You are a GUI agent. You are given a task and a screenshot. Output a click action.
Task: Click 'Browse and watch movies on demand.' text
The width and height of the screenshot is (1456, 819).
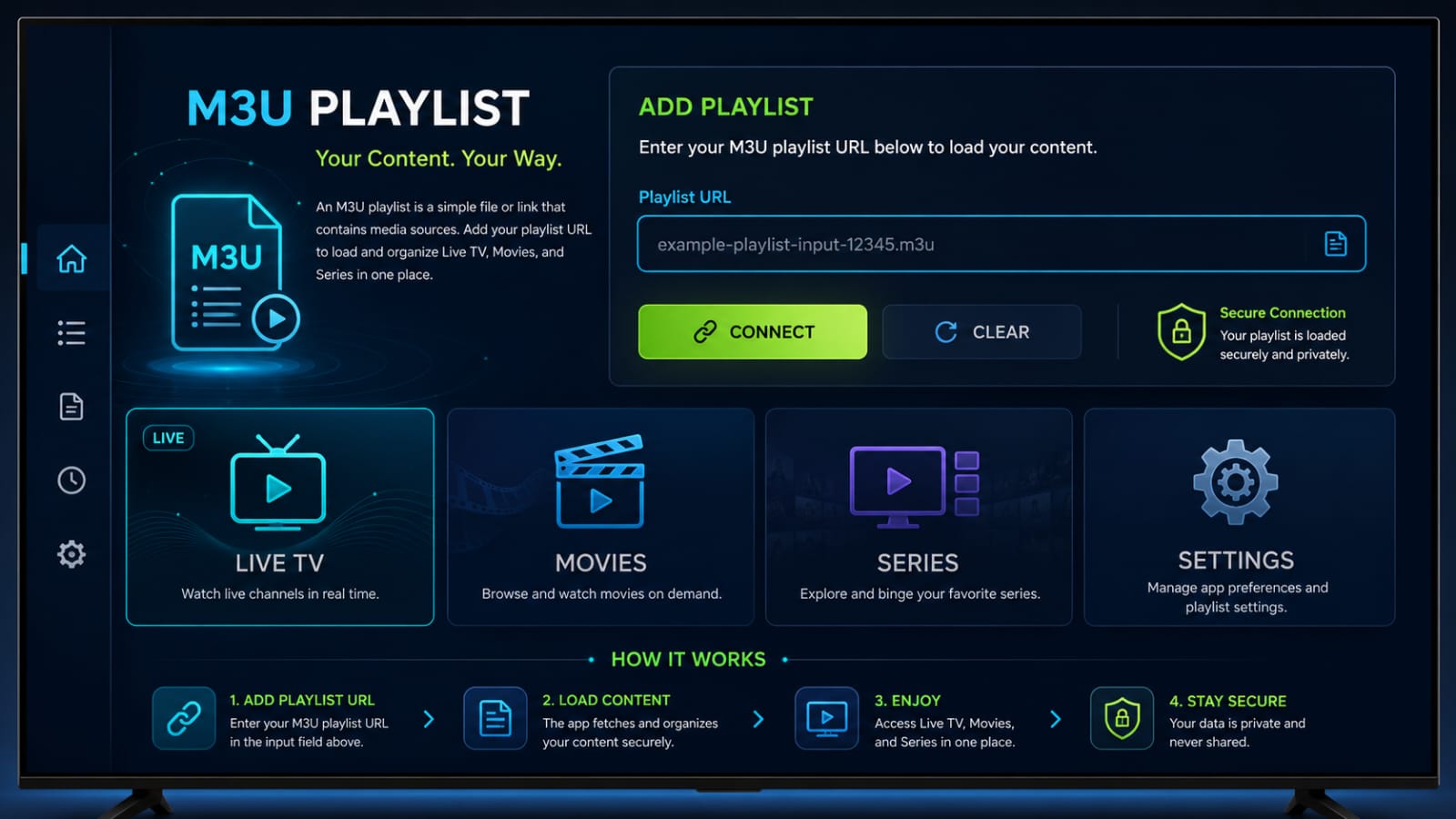(602, 593)
